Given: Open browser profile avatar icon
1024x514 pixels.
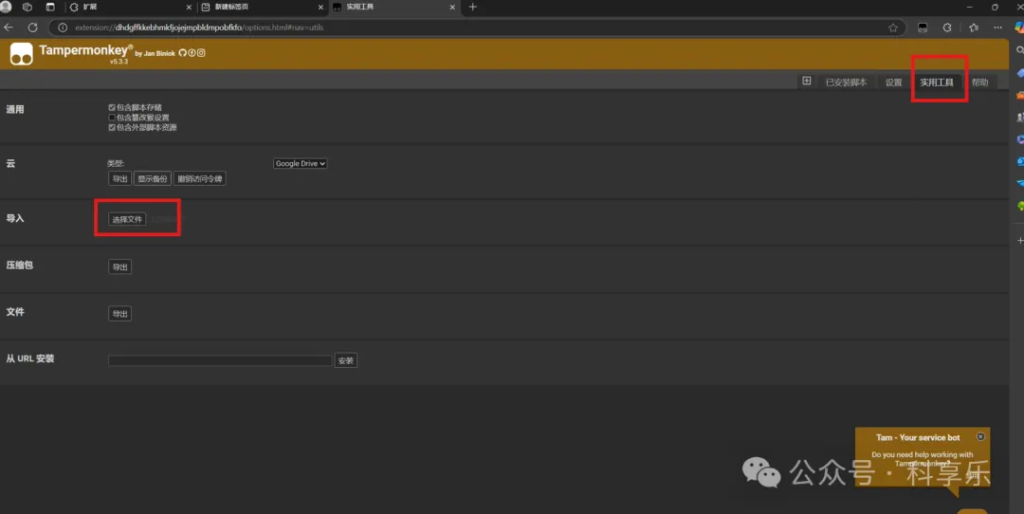Looking at the screenshot, I should (x=6, y=7).
